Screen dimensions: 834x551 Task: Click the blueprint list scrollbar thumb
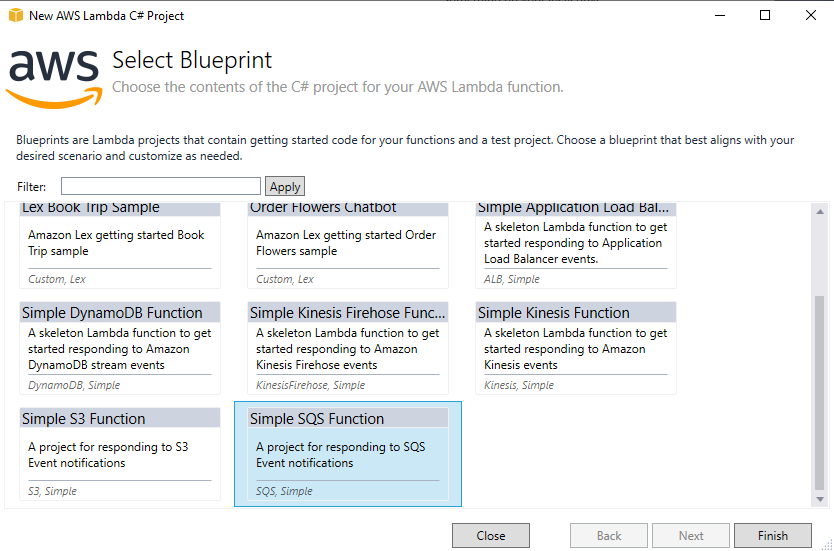pos(820,393)
